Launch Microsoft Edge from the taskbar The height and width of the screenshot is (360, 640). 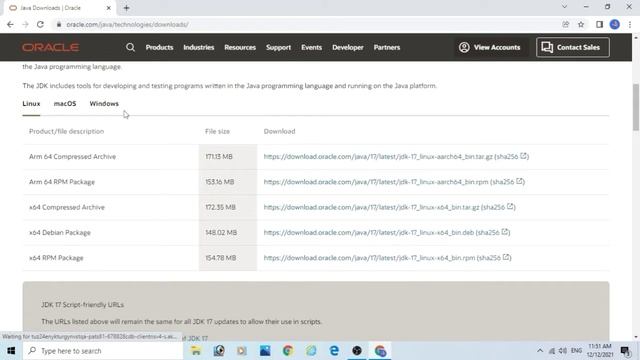point(334,351)
